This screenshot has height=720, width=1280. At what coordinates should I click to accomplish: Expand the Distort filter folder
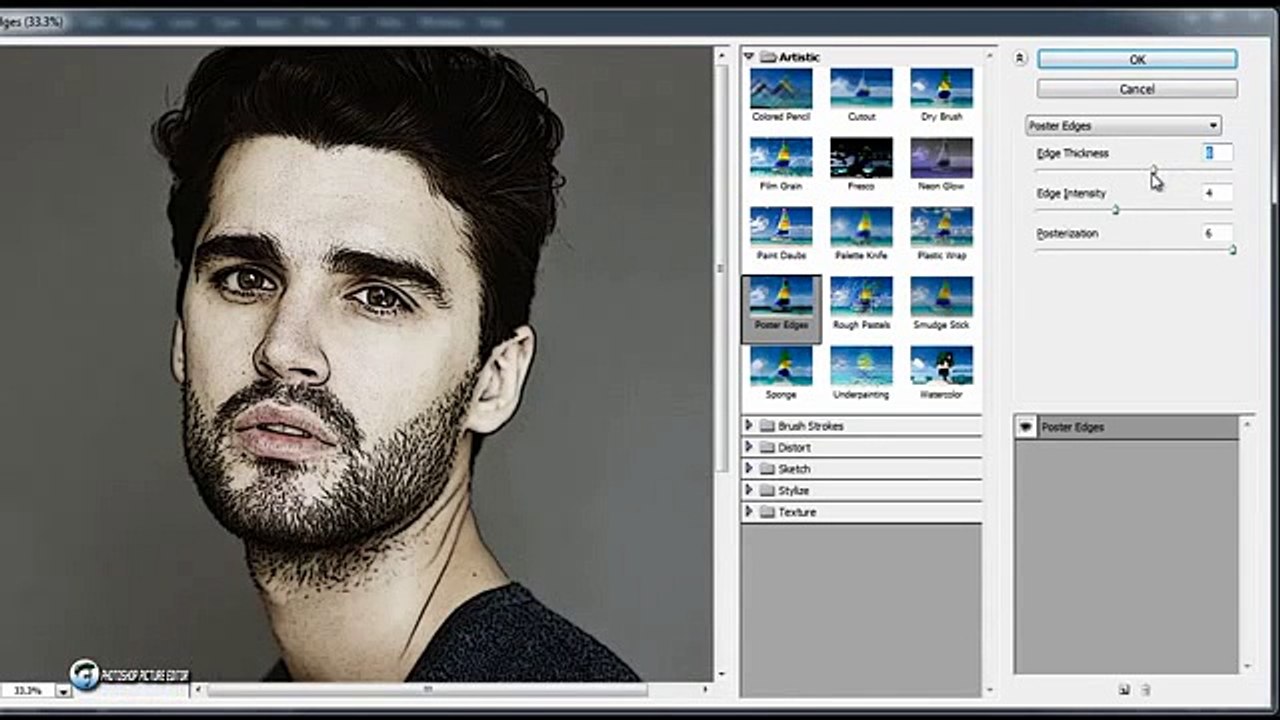[x=749, y=447]
